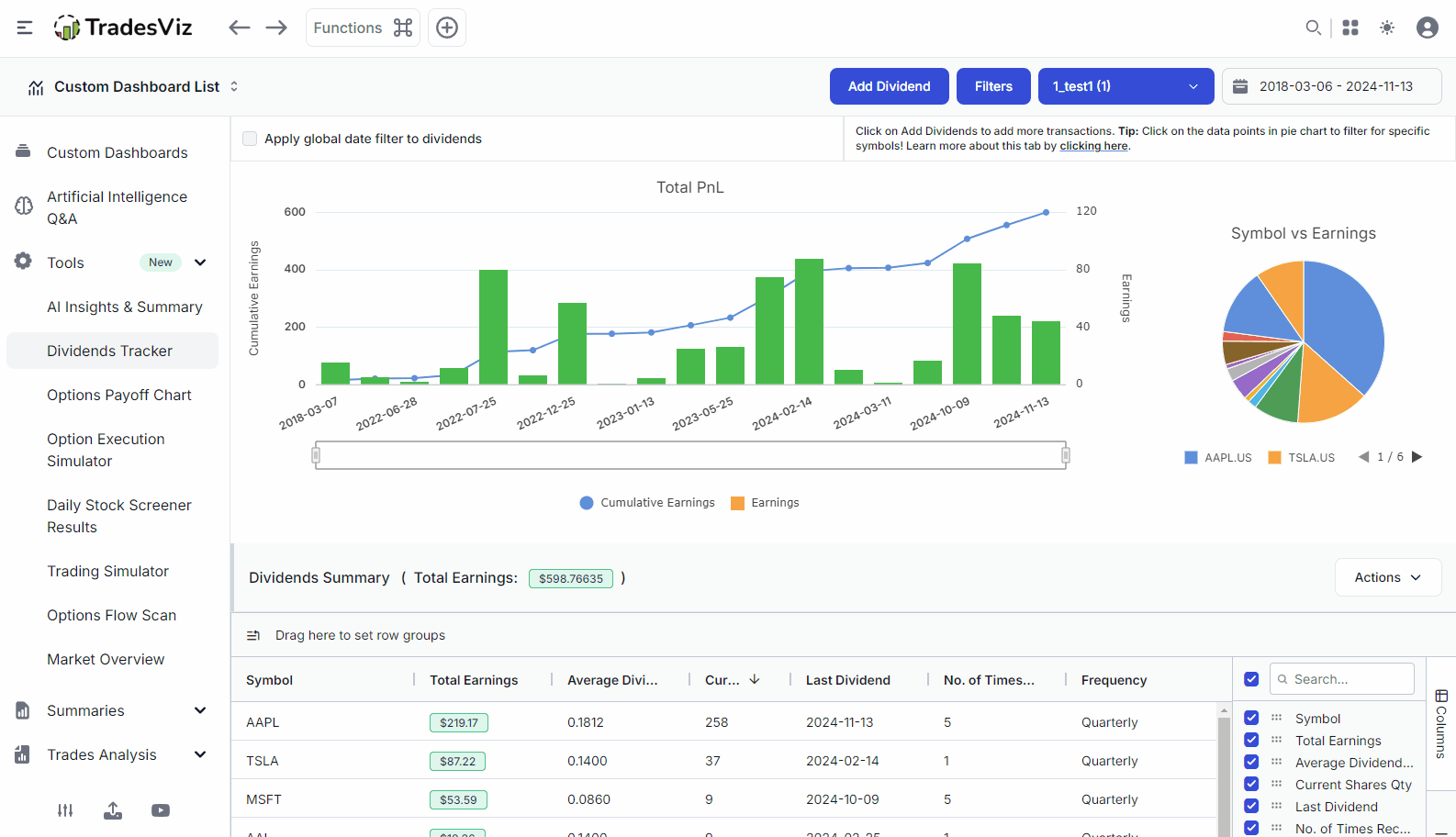
Task: Open search with the magnifier icon
Action: [1314, 28]
